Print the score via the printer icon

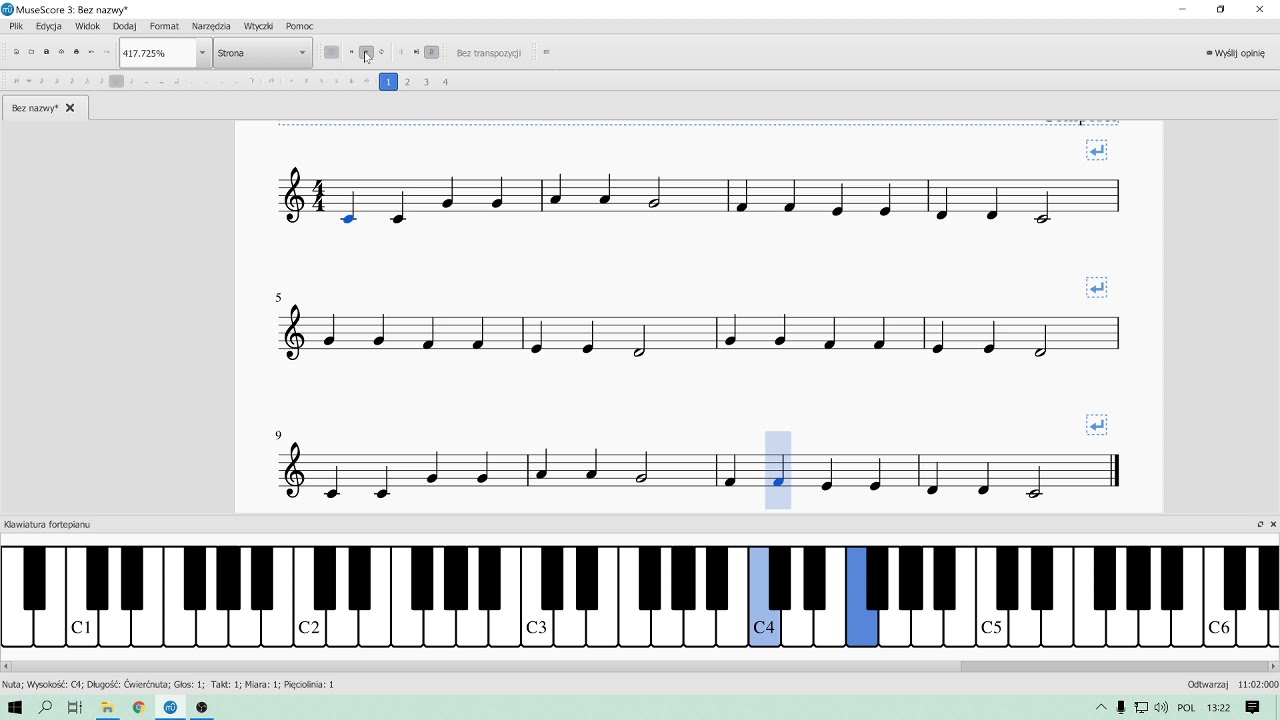point(76,52)
